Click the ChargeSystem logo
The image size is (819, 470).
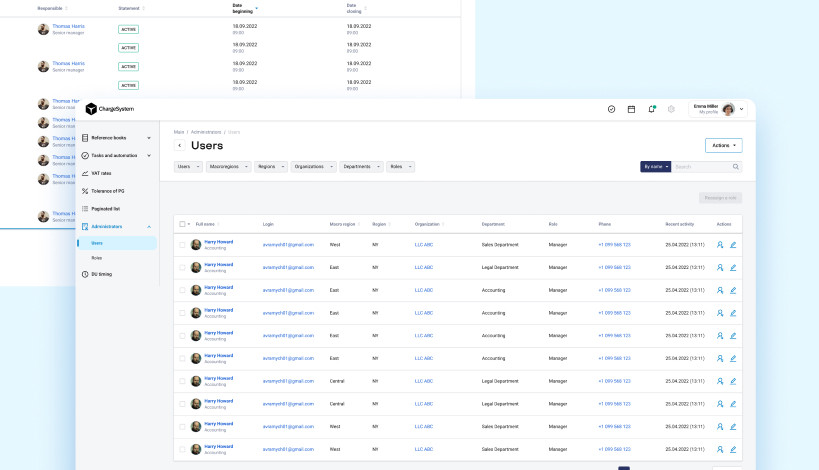pos(109,109)
